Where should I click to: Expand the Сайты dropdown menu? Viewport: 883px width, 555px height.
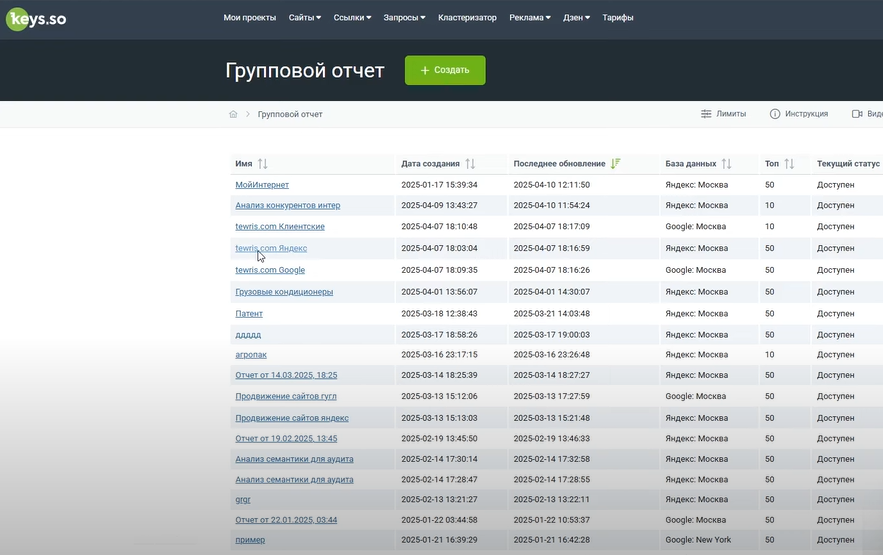pos(304,17)
